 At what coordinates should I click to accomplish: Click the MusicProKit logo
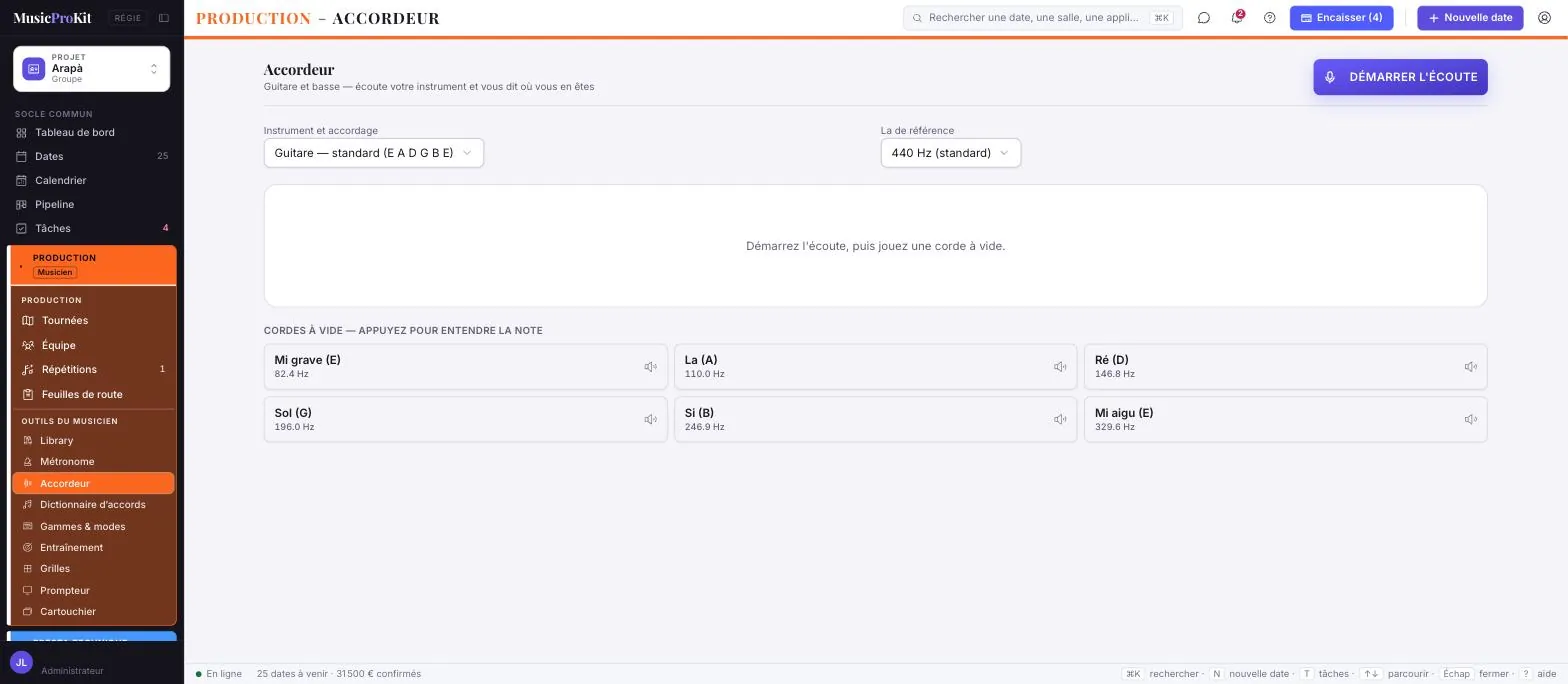(x=52, y=18)
